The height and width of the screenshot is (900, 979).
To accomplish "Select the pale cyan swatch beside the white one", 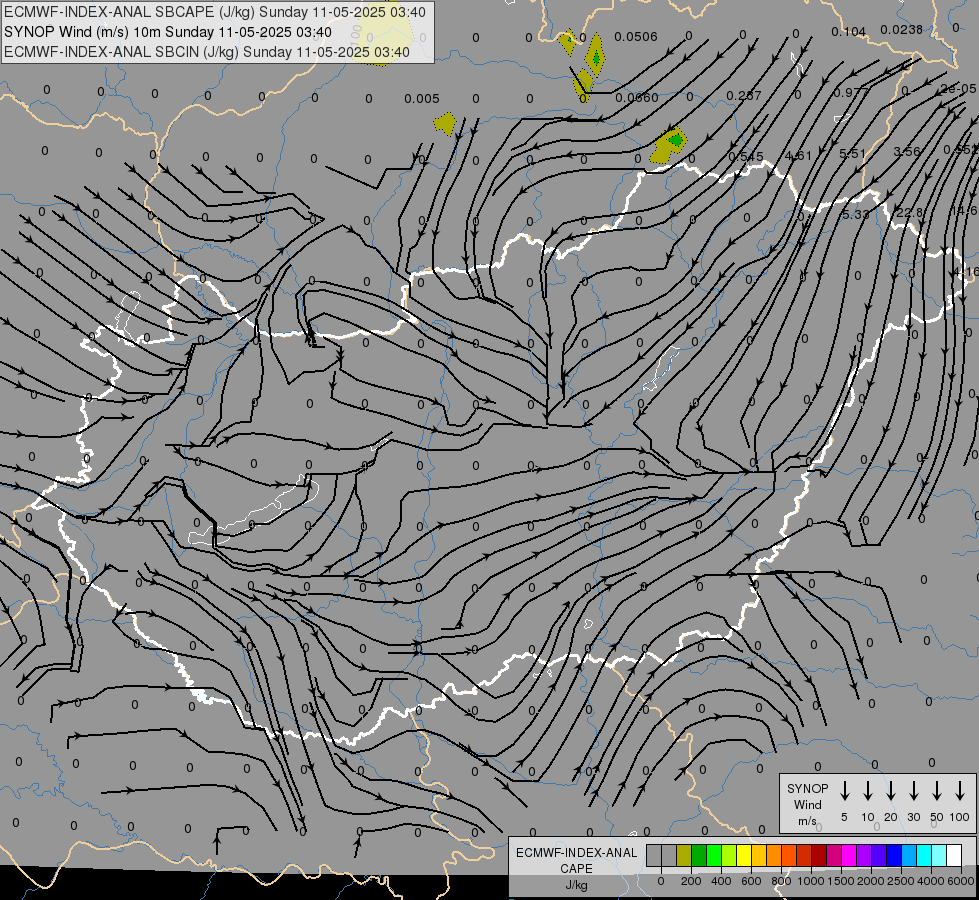I will pyautogui.click(x=939, y=856).
